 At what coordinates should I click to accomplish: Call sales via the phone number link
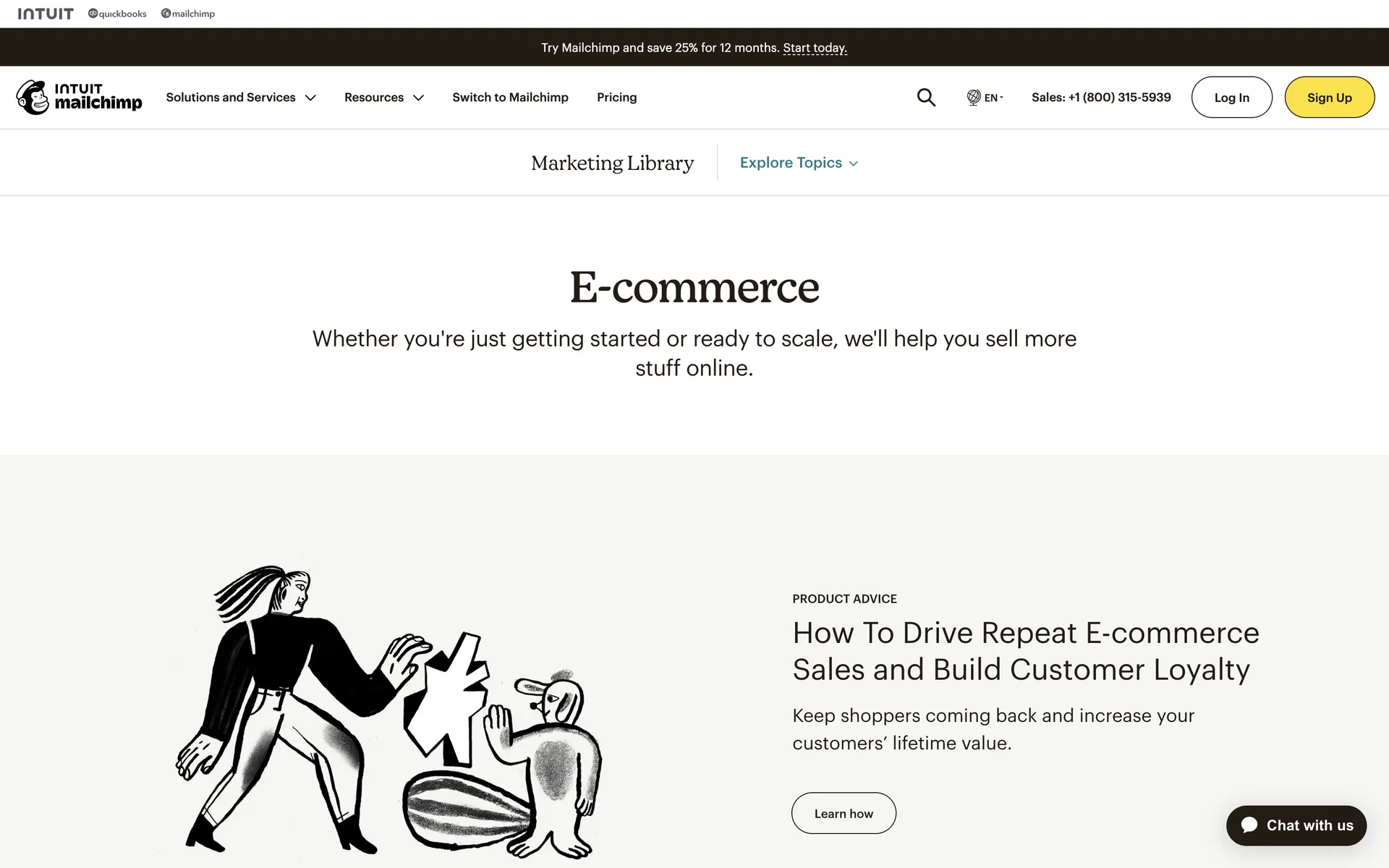click(x=1101, y=98)
